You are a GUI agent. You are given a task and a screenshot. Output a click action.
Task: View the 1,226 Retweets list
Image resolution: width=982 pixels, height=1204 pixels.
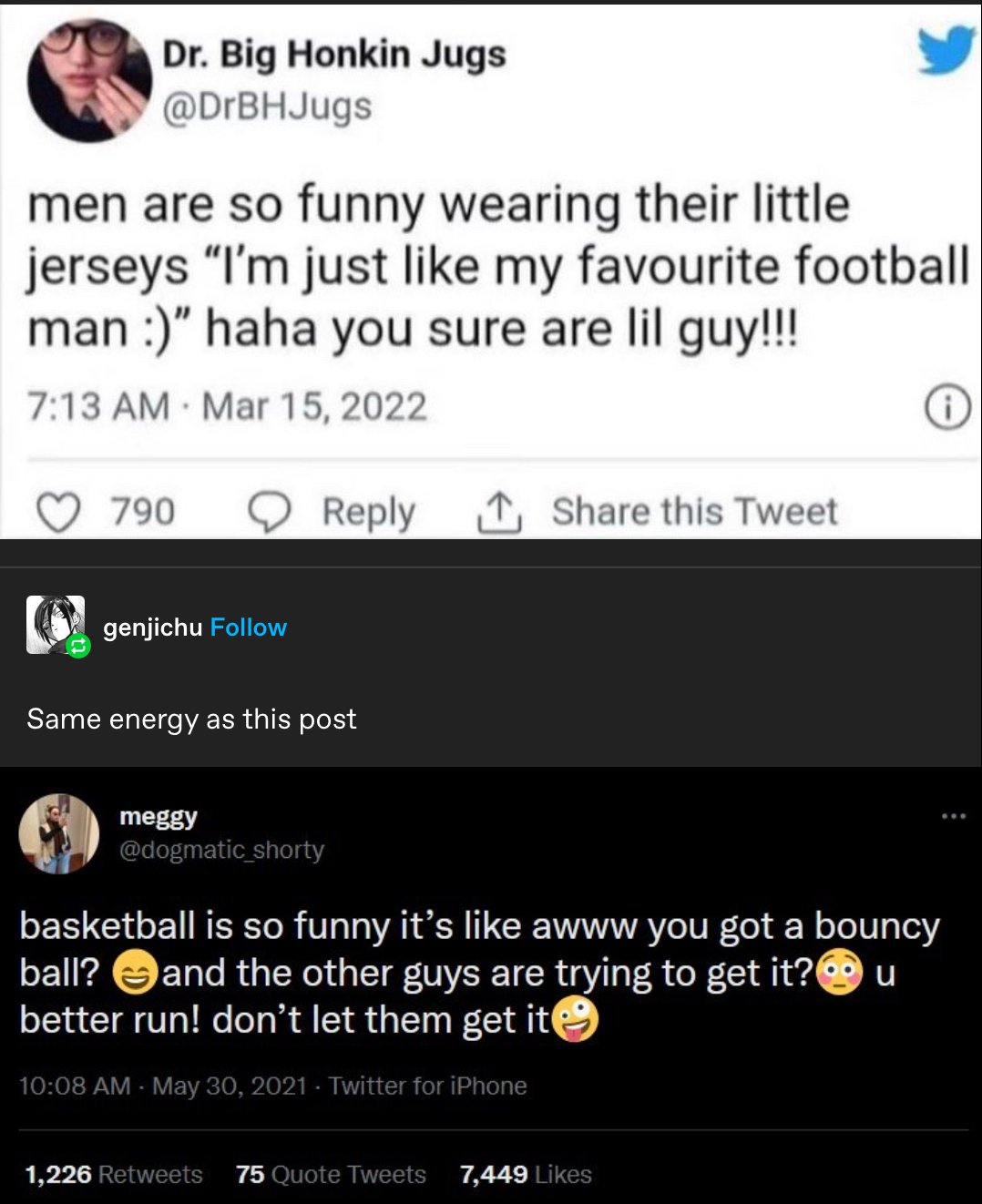(114, 1175)
